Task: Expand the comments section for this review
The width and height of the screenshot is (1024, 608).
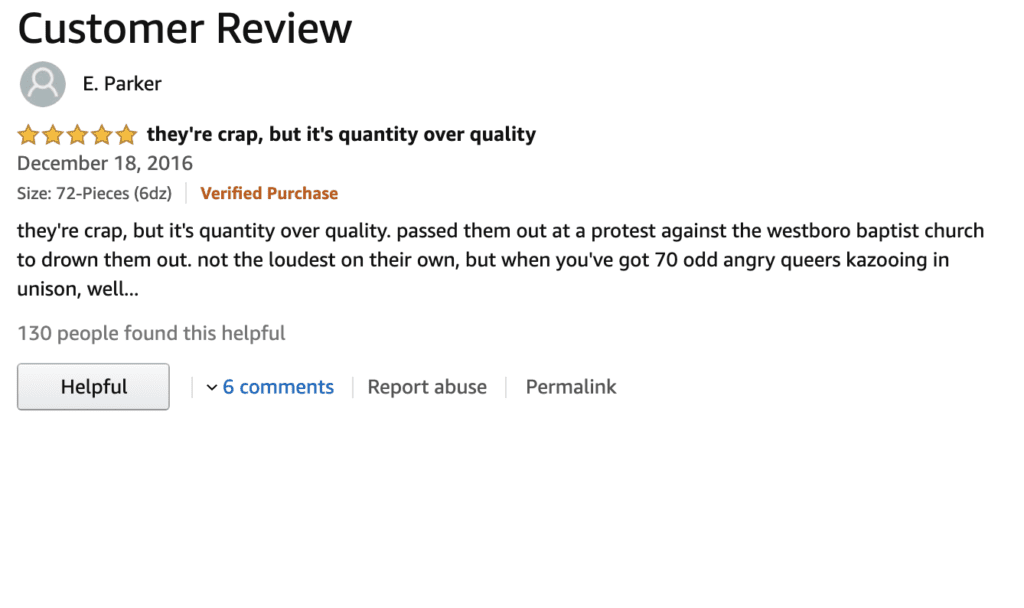Action: point(278,387)
